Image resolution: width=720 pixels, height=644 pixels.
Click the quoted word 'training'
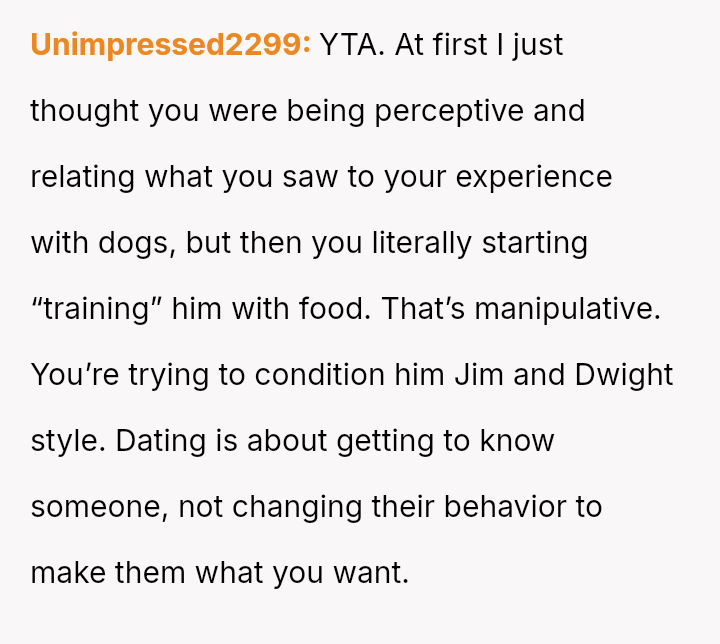96,309
